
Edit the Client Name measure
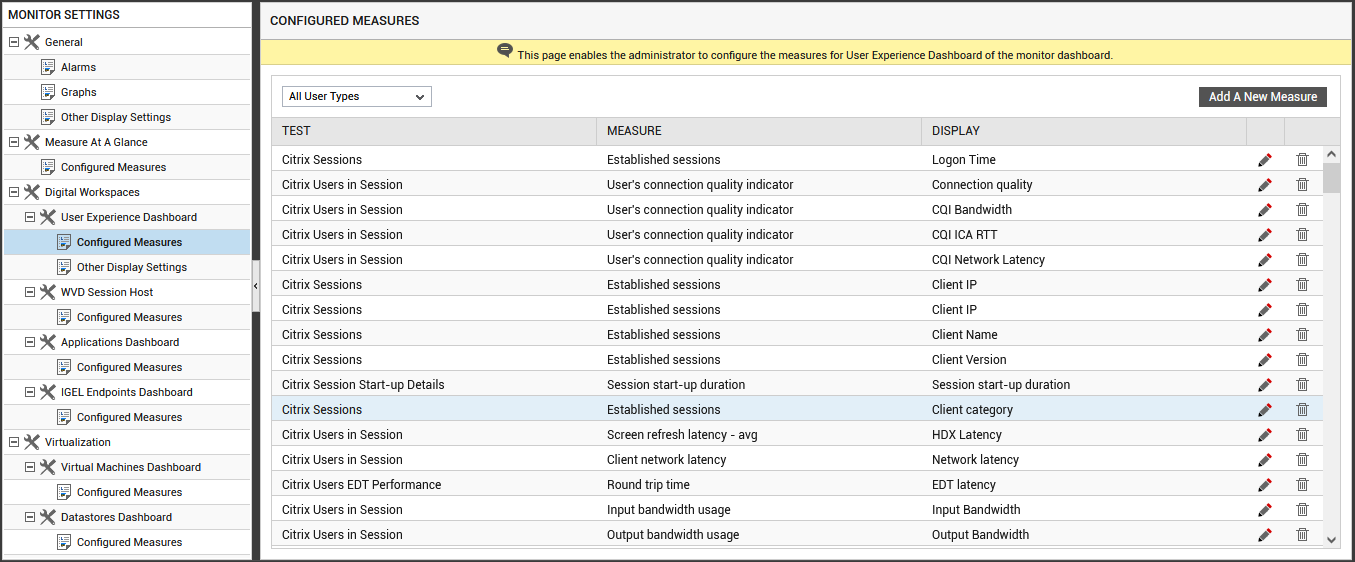(x=1265, y=334)
